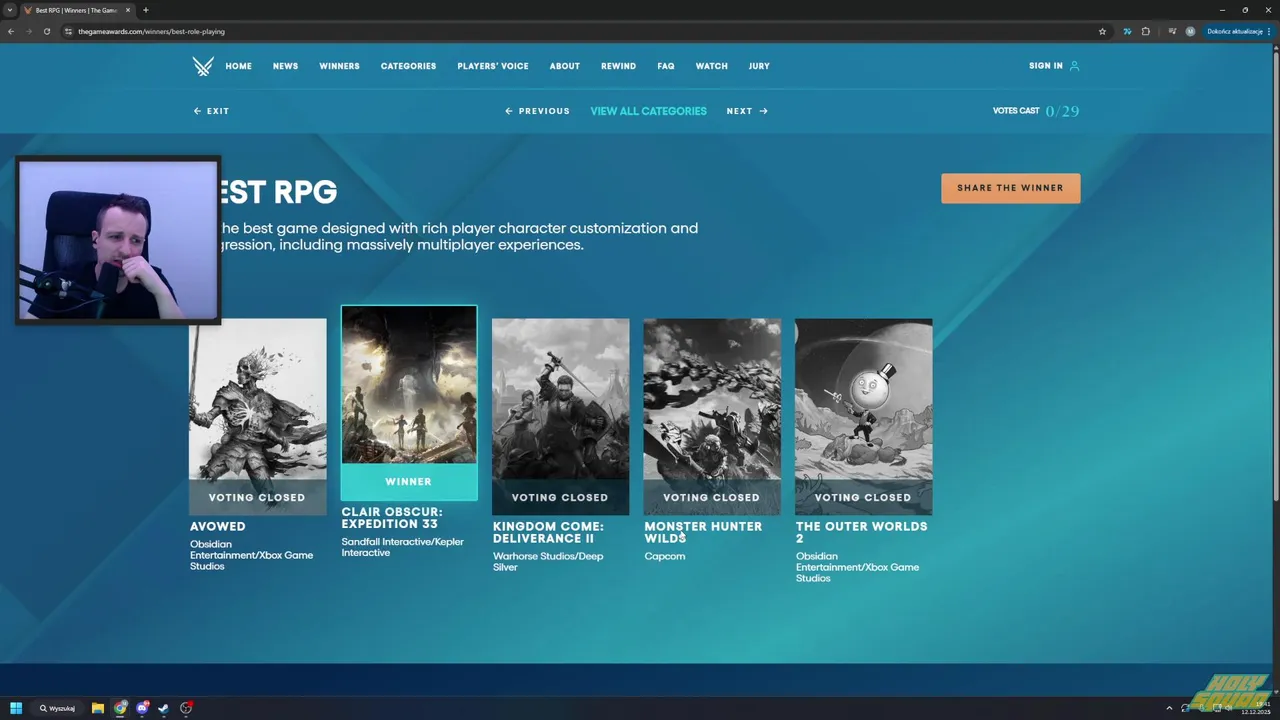Open the HOME navigation item
Screen dimensions: 1280x720
(x=238, y=66)
